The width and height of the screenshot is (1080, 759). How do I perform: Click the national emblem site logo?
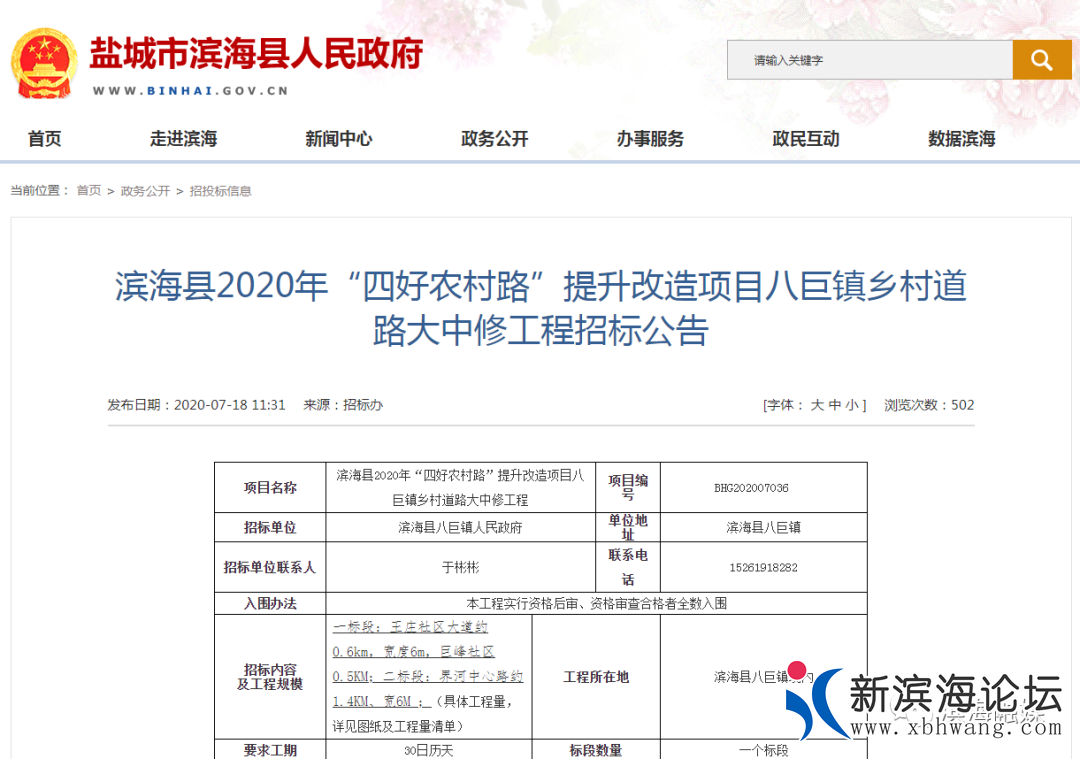(43, 62)
